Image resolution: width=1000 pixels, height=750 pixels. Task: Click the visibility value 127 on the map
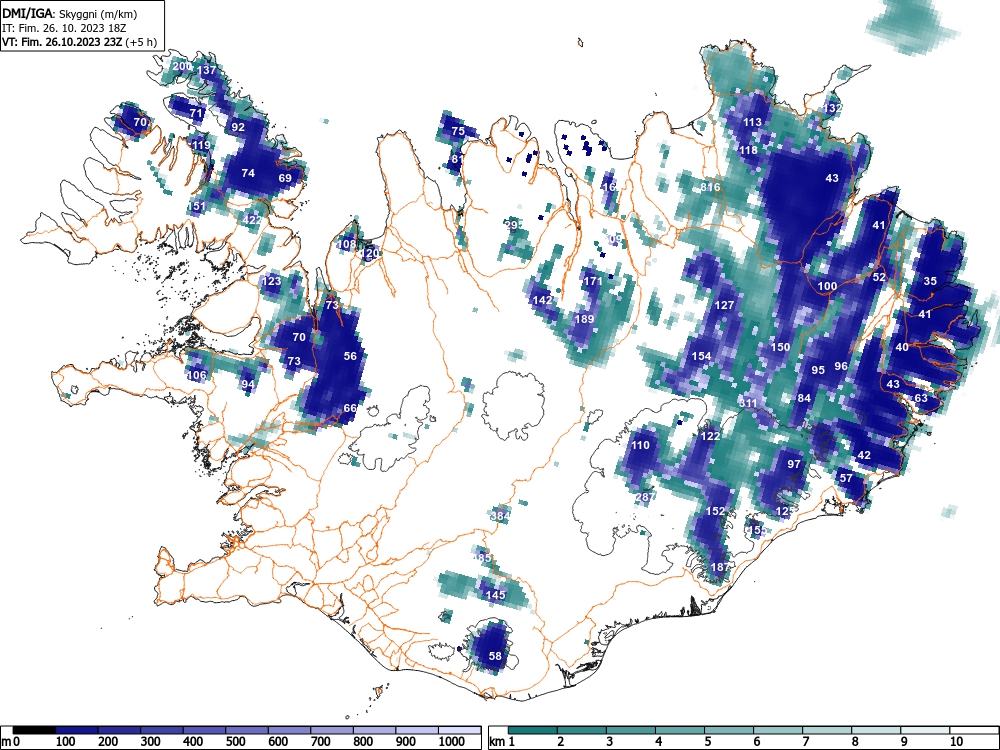724,305
